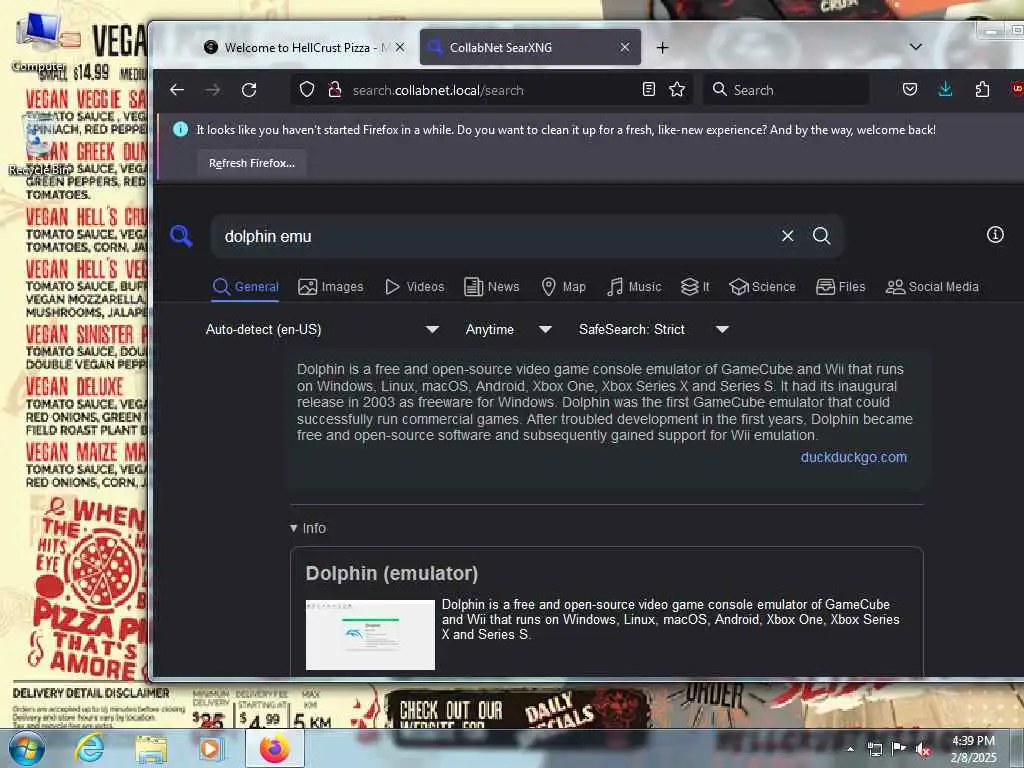The width and height of the screenshot is (1024, 768).
Task: Open the Windows Start button
Action: tap(27, 749)
